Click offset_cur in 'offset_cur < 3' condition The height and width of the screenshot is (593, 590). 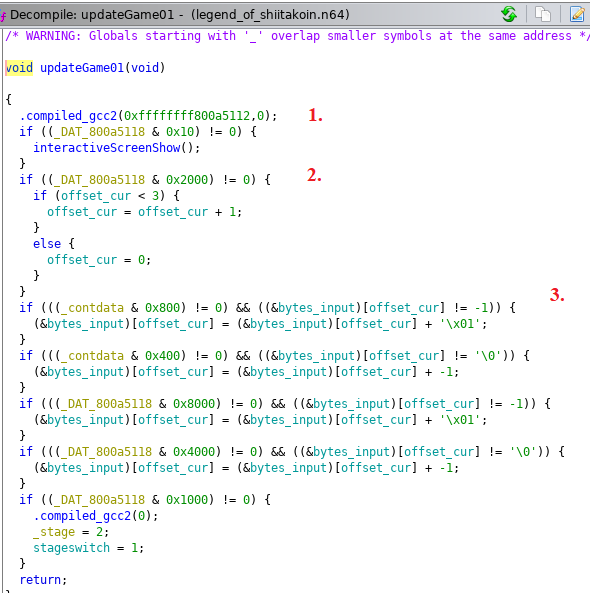(96, 196)
